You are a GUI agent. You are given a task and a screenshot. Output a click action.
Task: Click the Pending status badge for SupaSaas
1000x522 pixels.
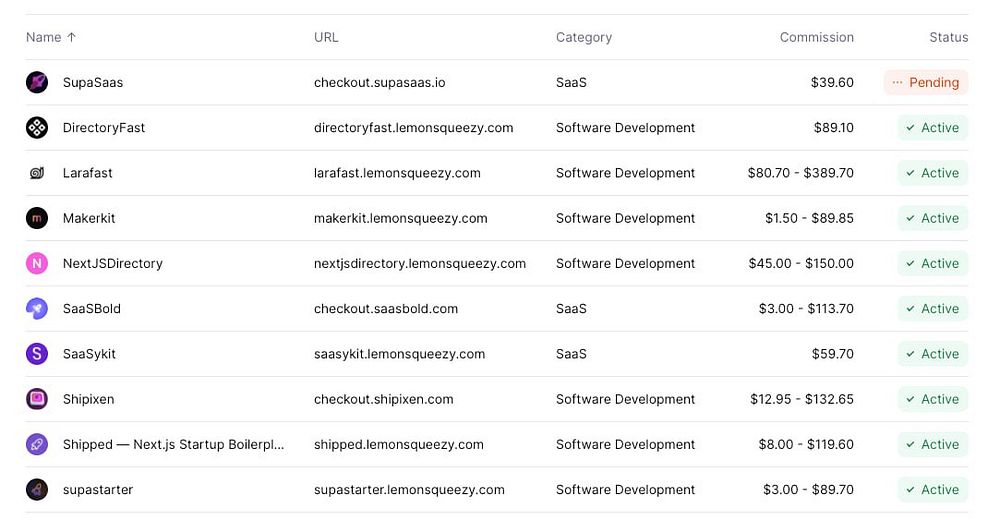[925, 82]
